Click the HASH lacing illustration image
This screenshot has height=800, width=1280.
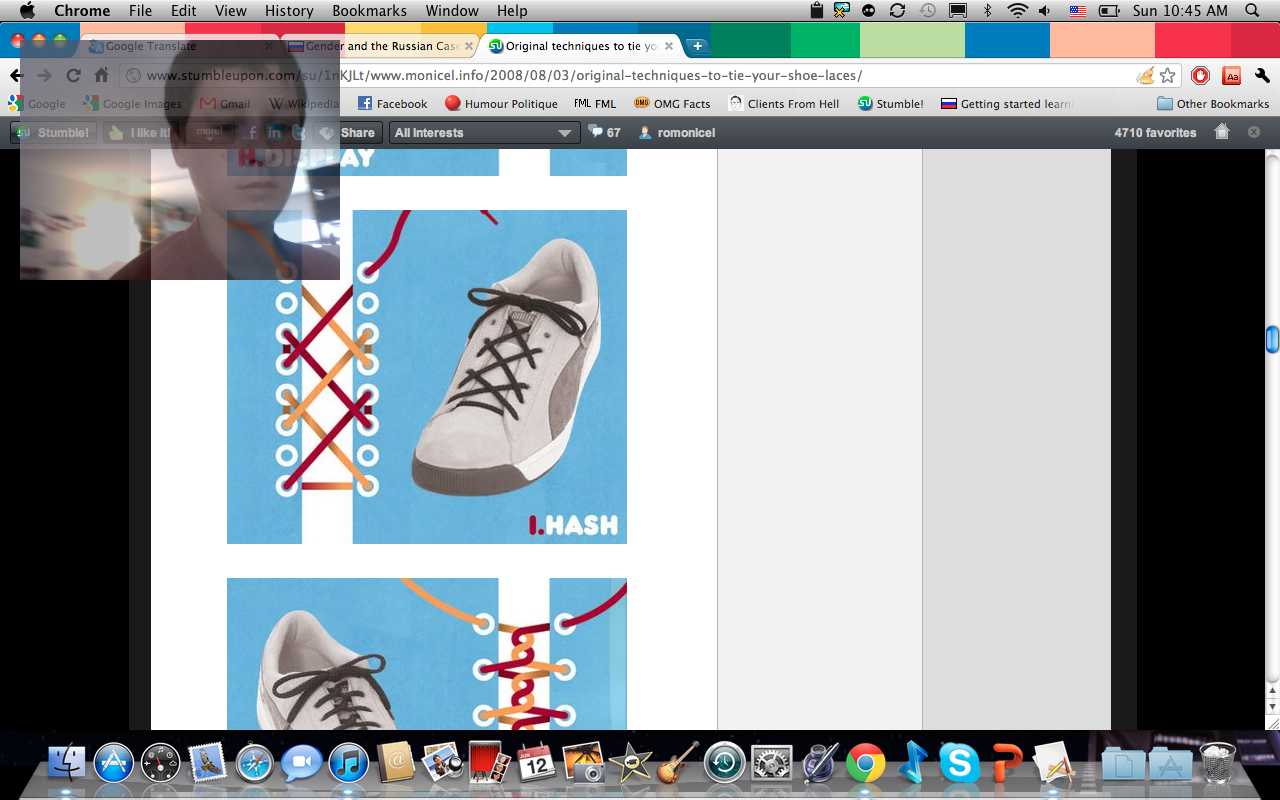click(x=427, y=377)
